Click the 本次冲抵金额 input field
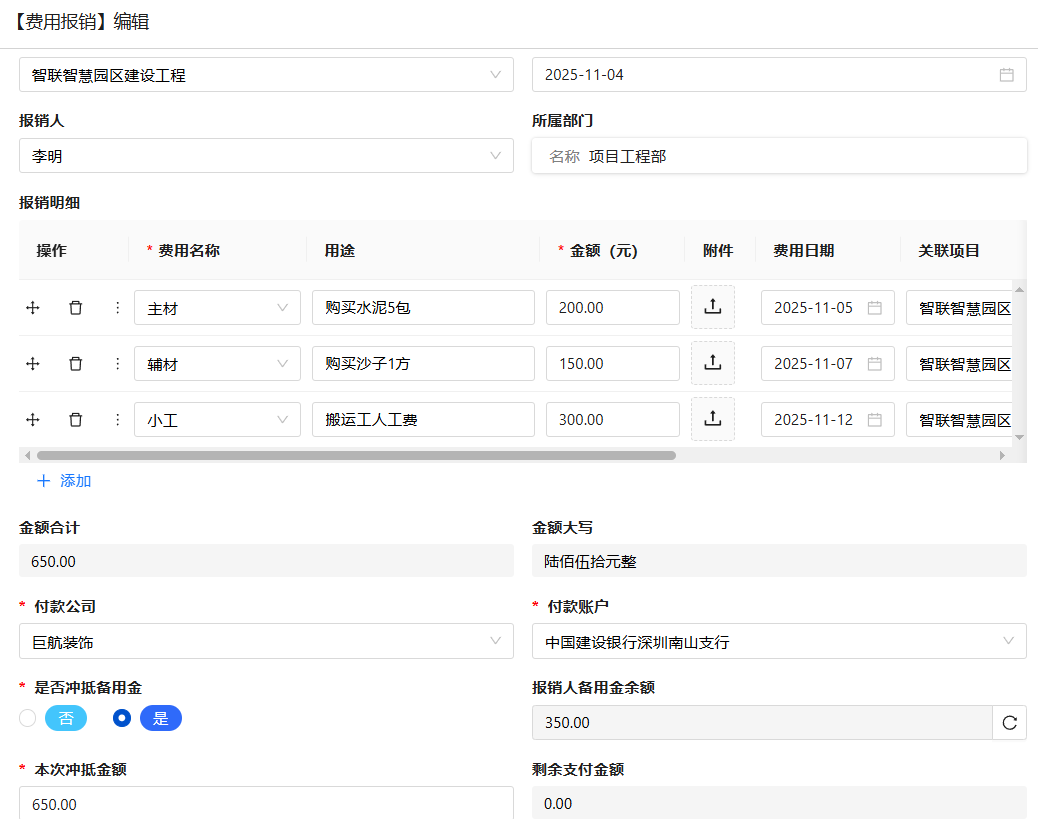 [x=266, y=803]
